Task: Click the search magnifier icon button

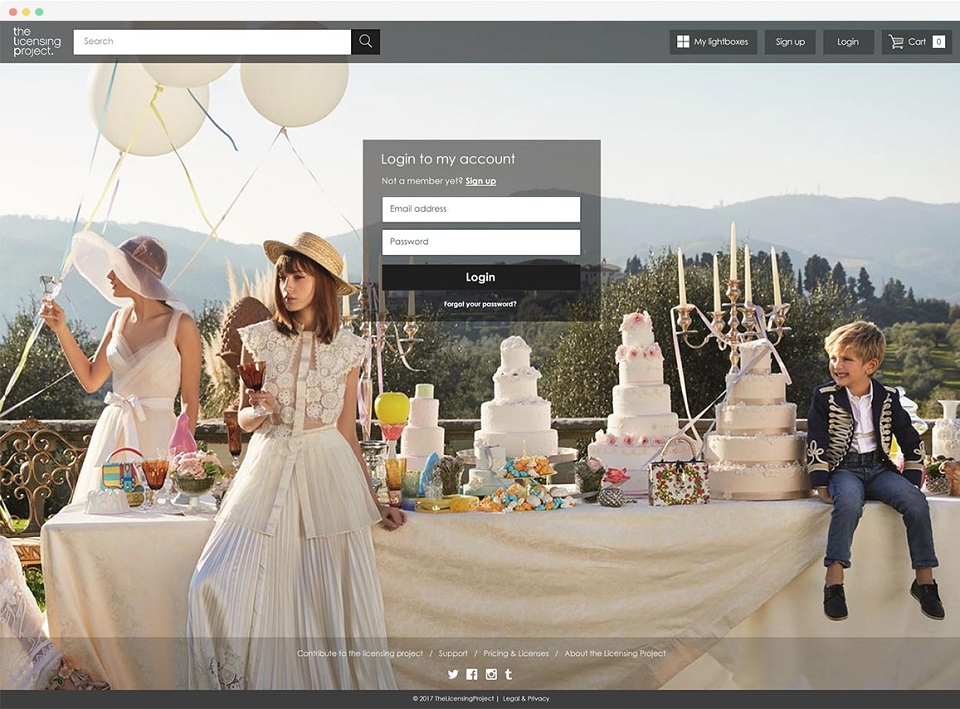Action: tap(366, 42)
